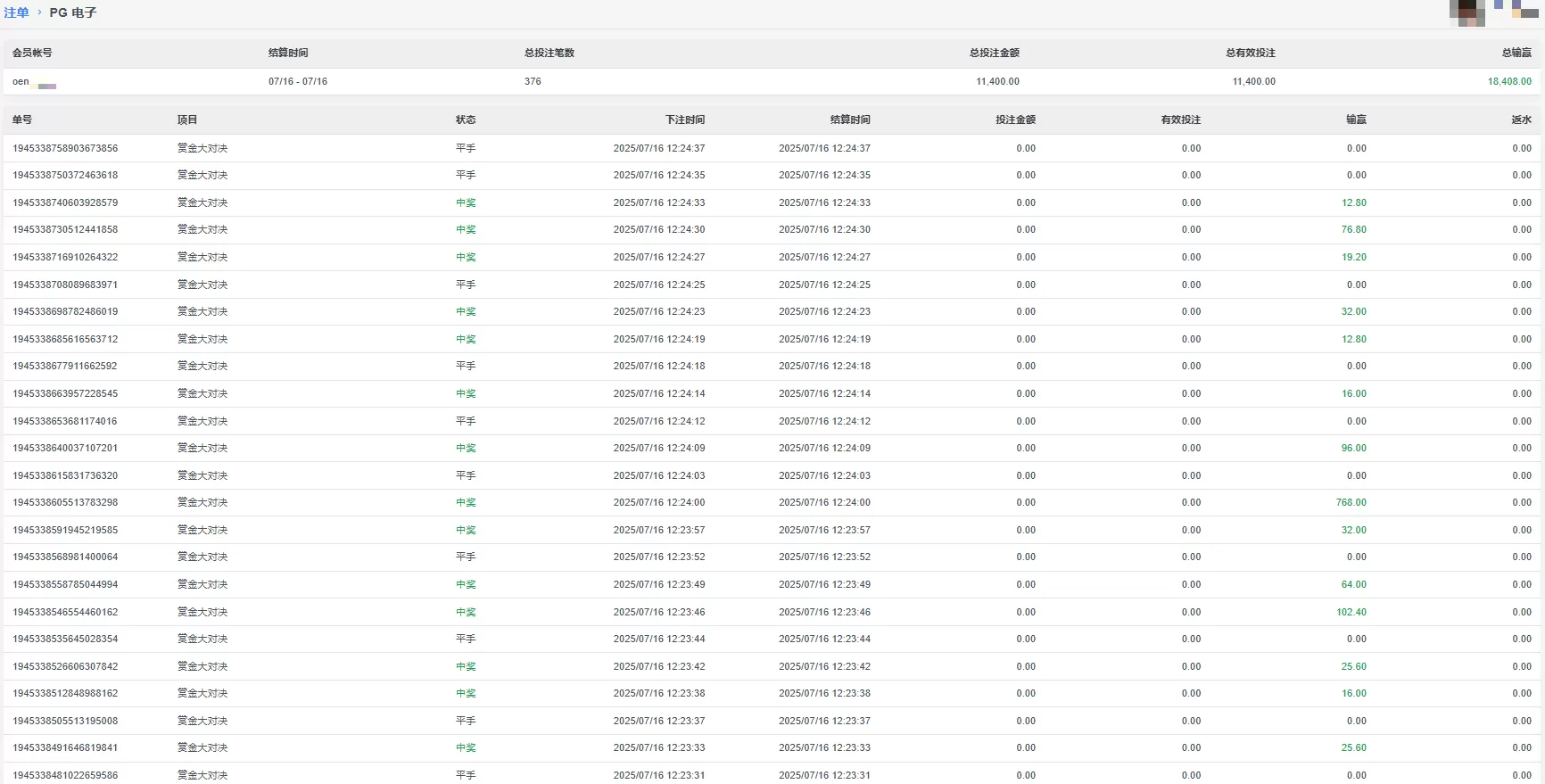
Task: Click 平手 status at 12:24:25 row
Action: coord(466,285)
